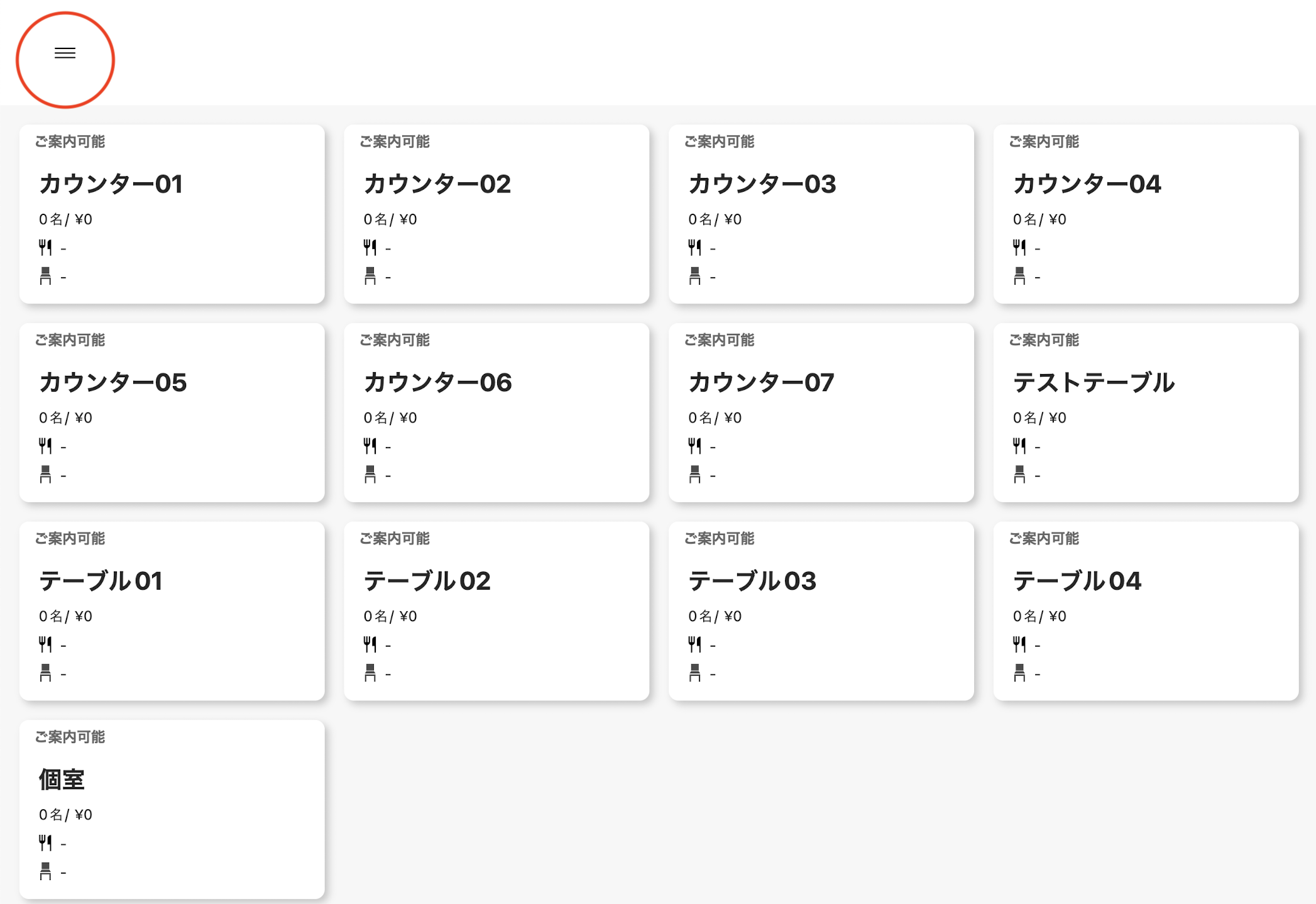1316x904 pixels.
Task: Open the テーブル01 table card
Action: 172,610
